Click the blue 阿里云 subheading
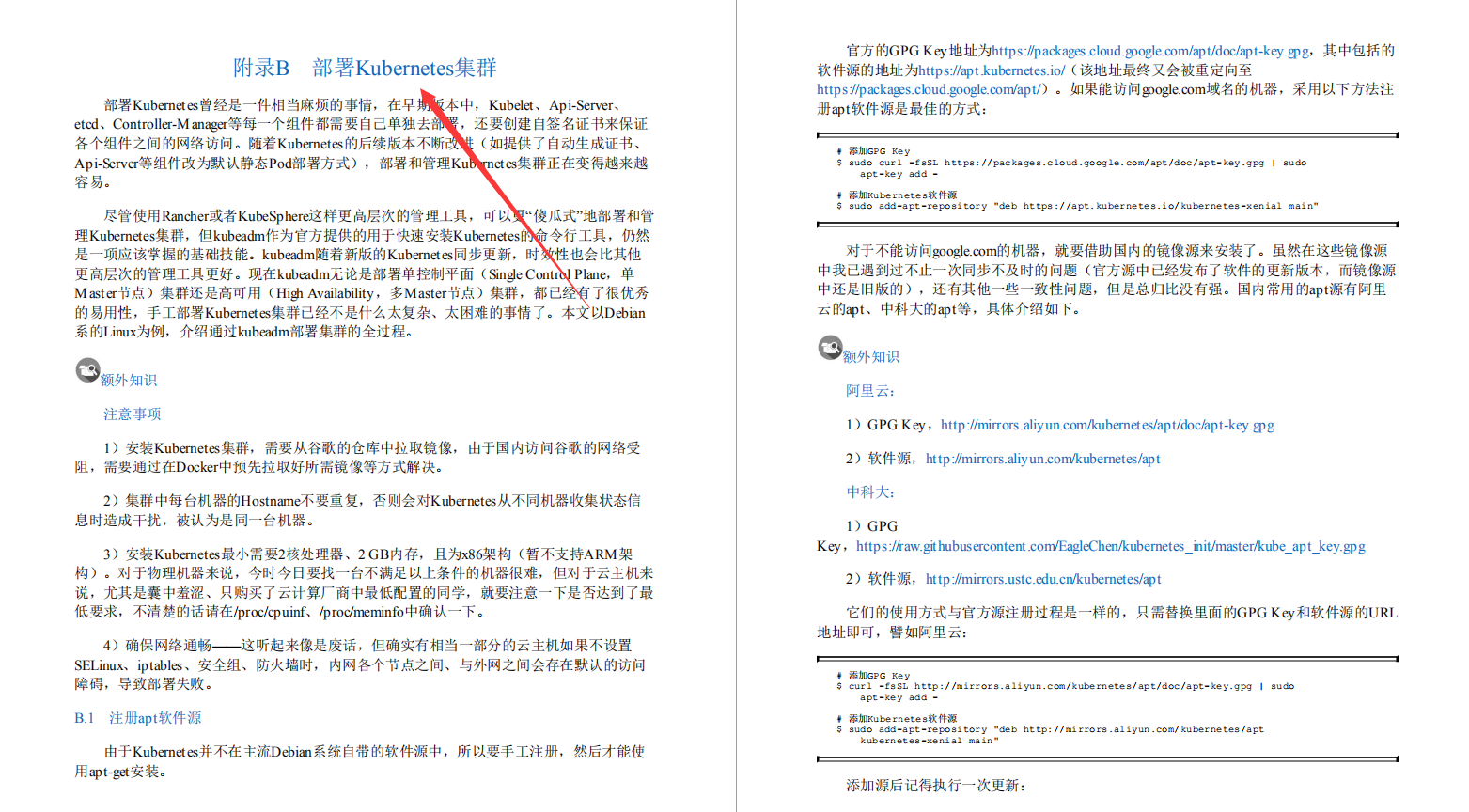The height and width of the screenshot is (812, 1469). pyautogui.click(x=866, y=390)
